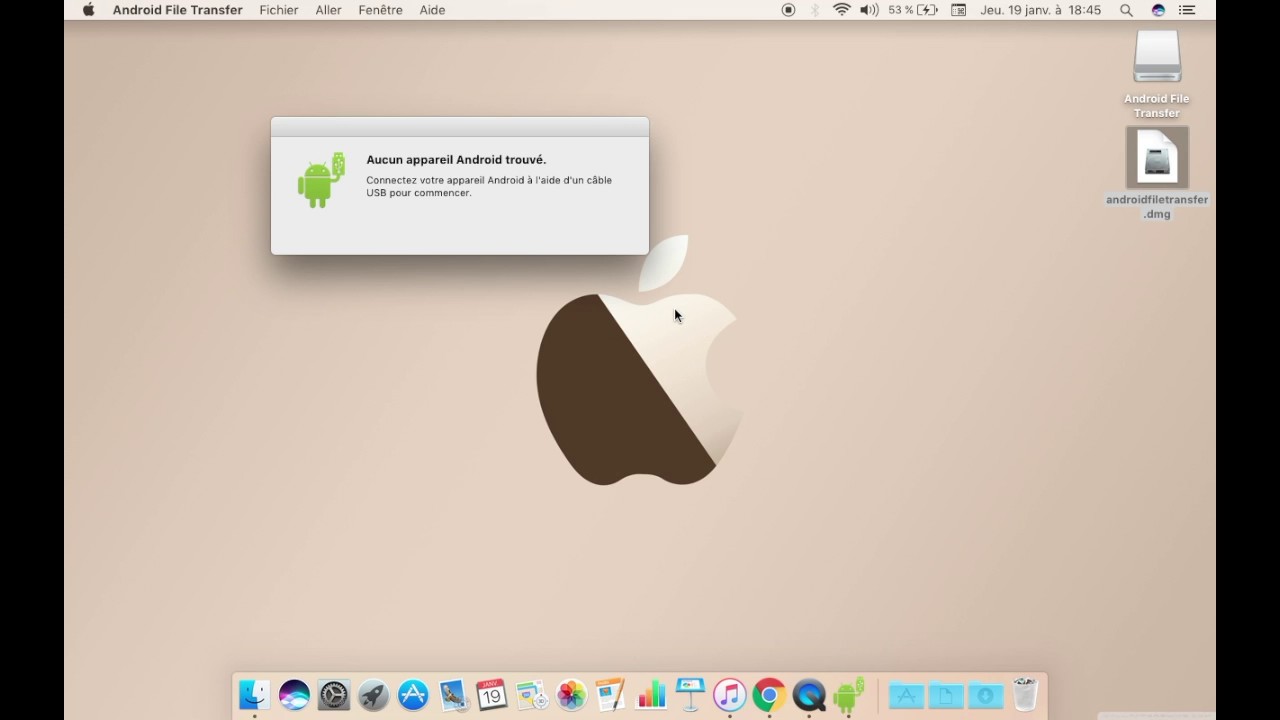Activate Siri in the menu bar

[x=1158, y=10]
